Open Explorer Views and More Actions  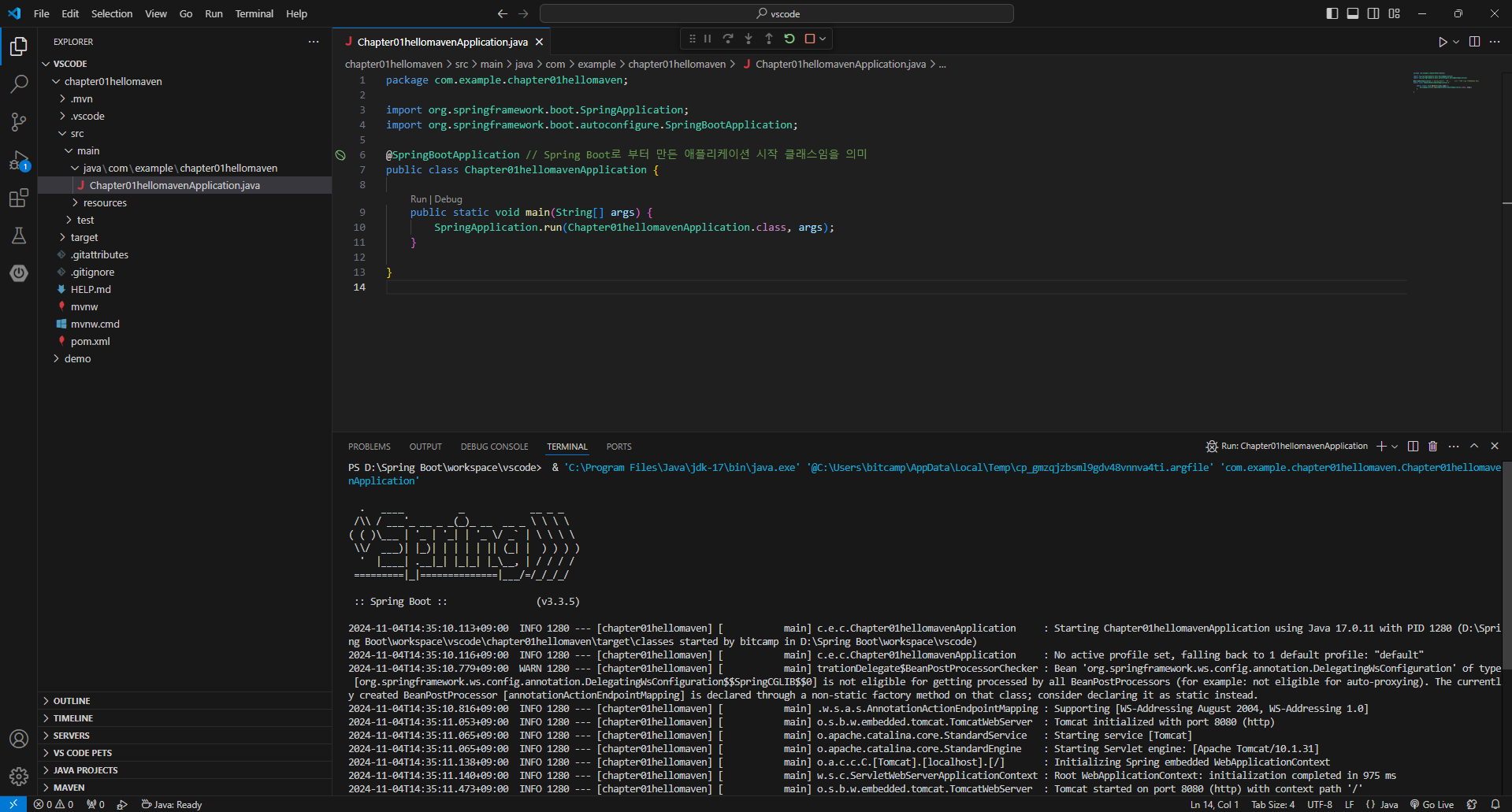click(x=314, y=42)
